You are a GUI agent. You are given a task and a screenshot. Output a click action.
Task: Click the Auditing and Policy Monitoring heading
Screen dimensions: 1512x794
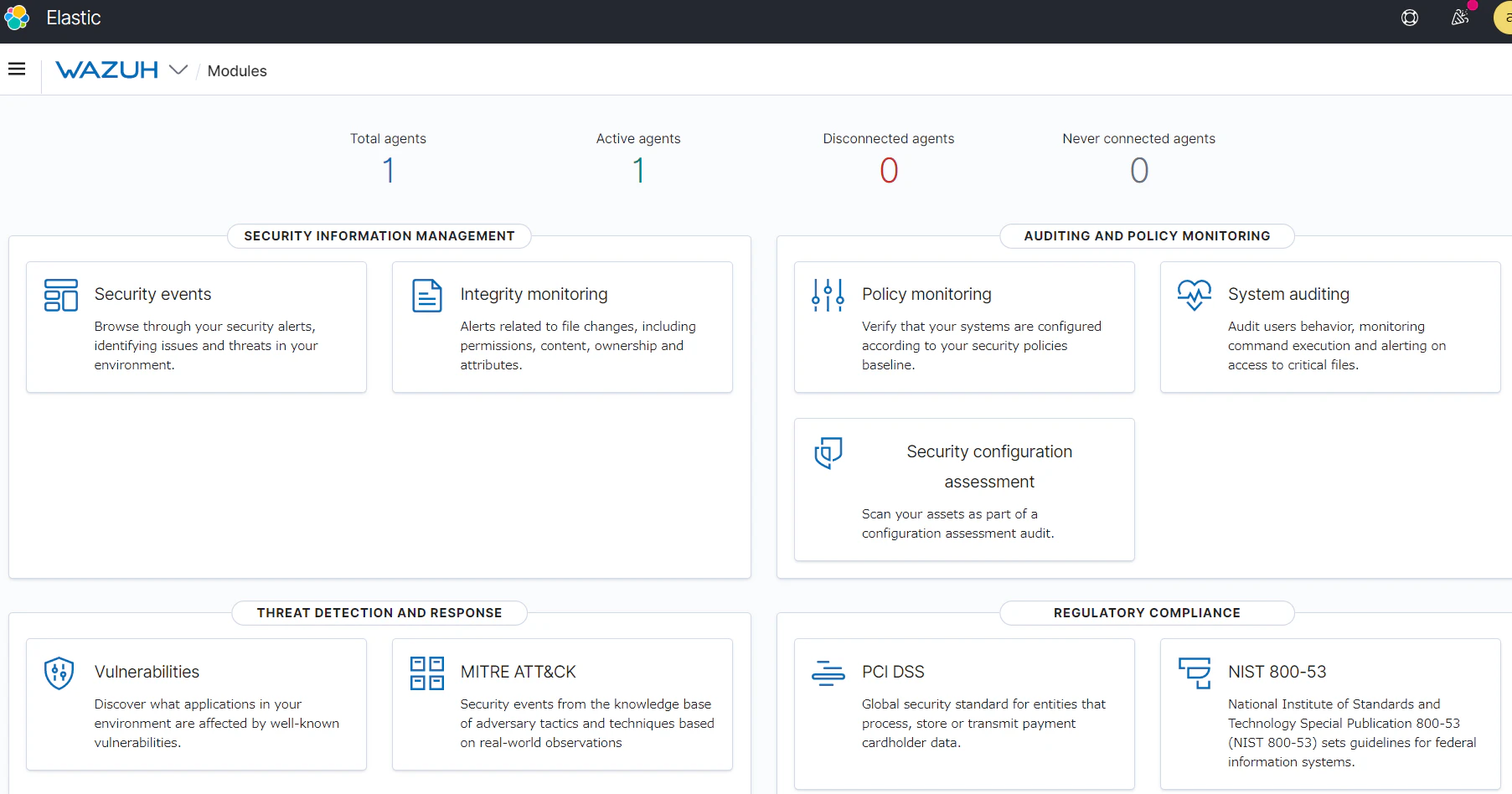pyautogui.click(x=1147, y=236)
